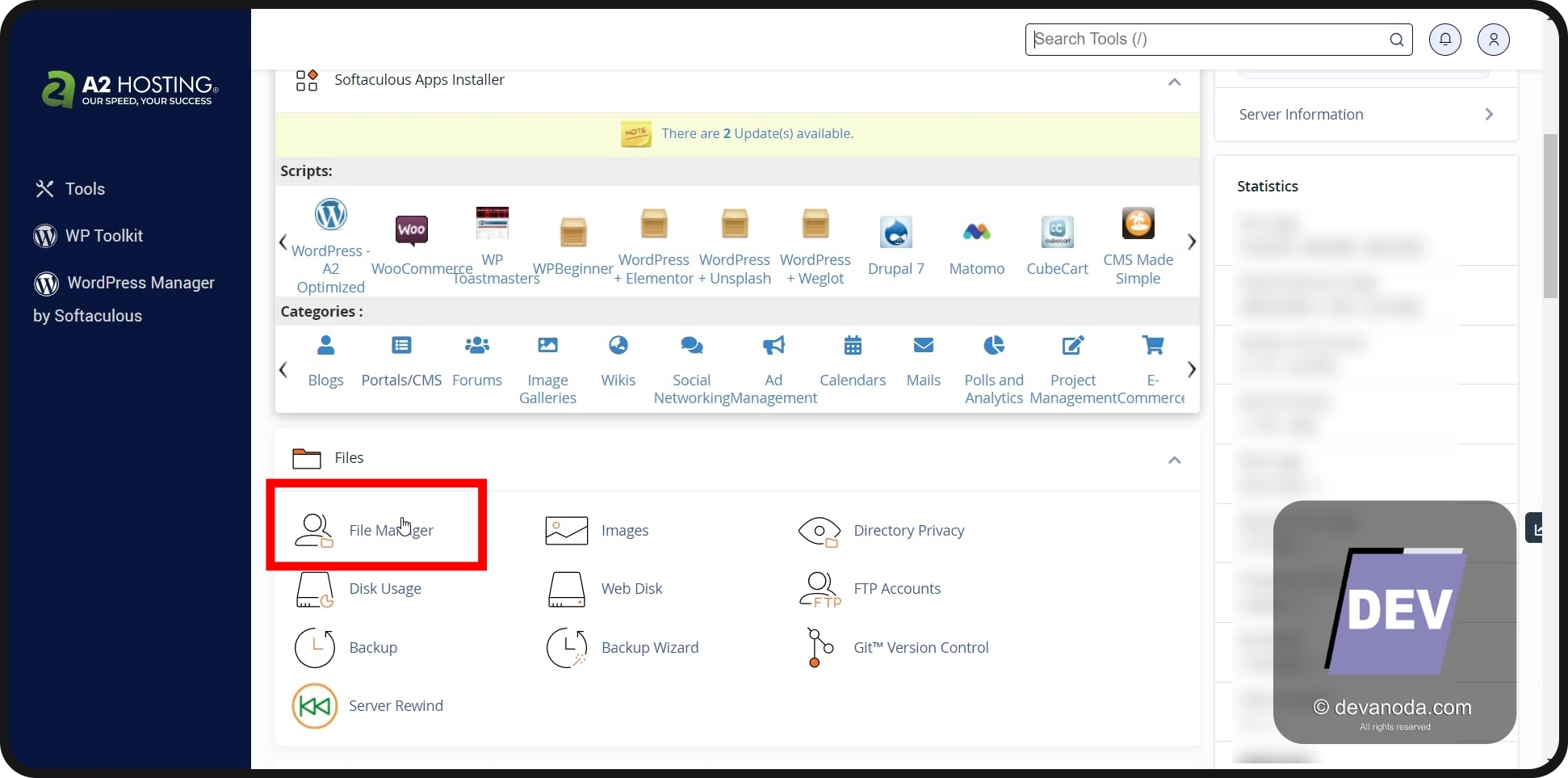Expand Server Information chevron
This screenshot has height=778, width=1568.
(x=1489, y=115)
